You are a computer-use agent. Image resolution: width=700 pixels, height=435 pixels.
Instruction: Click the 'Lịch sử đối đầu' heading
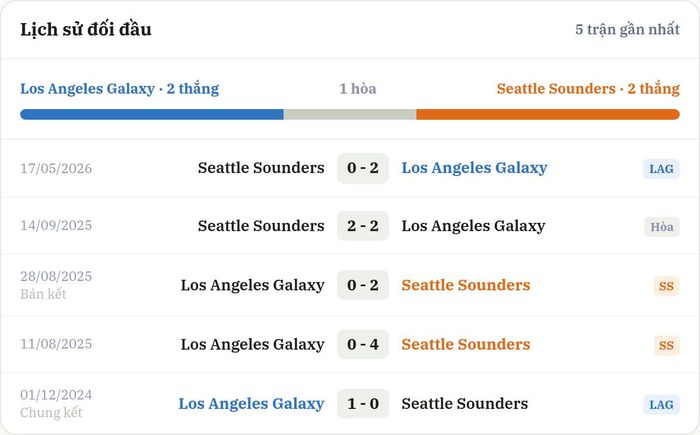tap(86, 29)
